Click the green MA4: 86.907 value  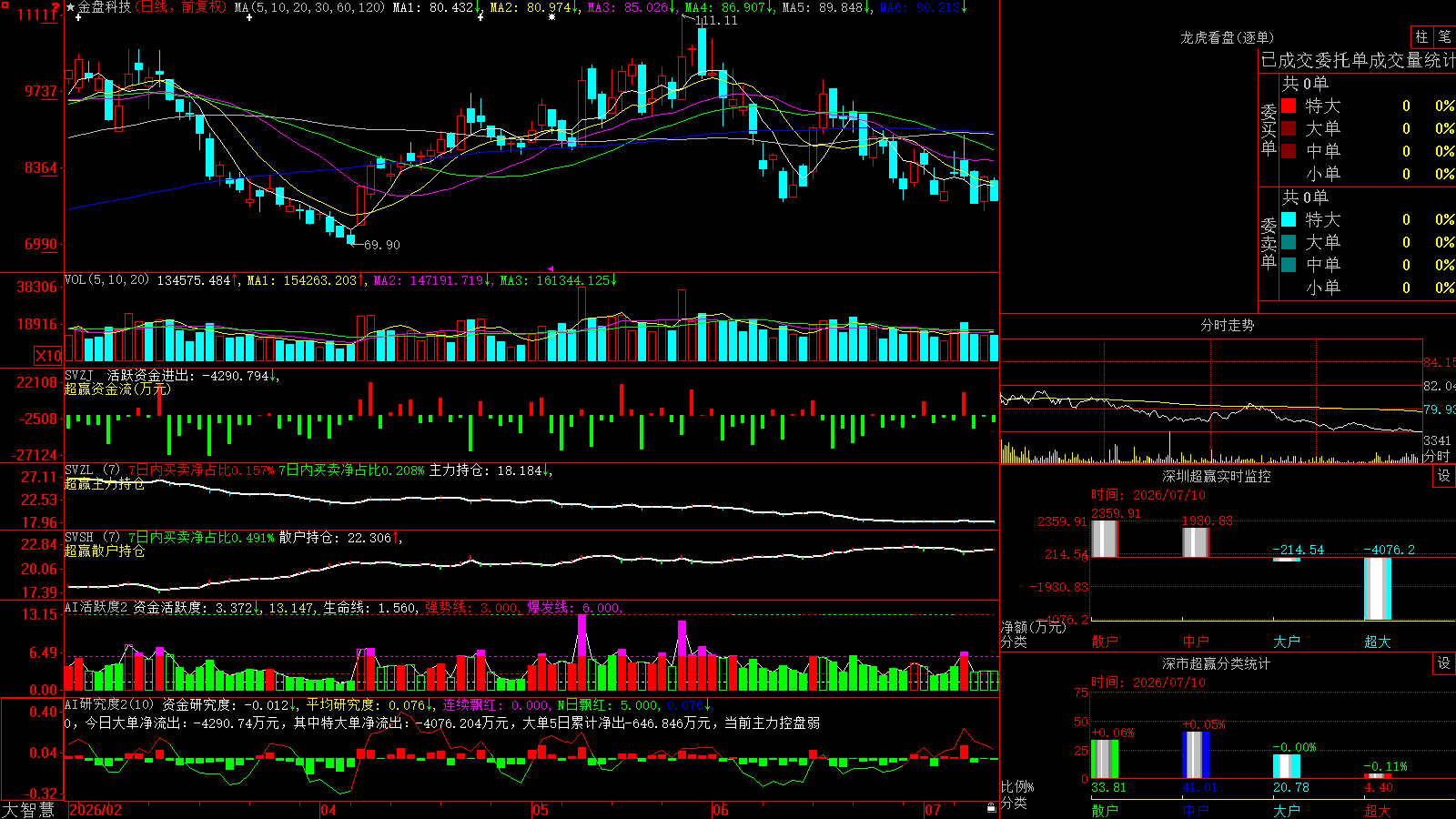point(729,7)
